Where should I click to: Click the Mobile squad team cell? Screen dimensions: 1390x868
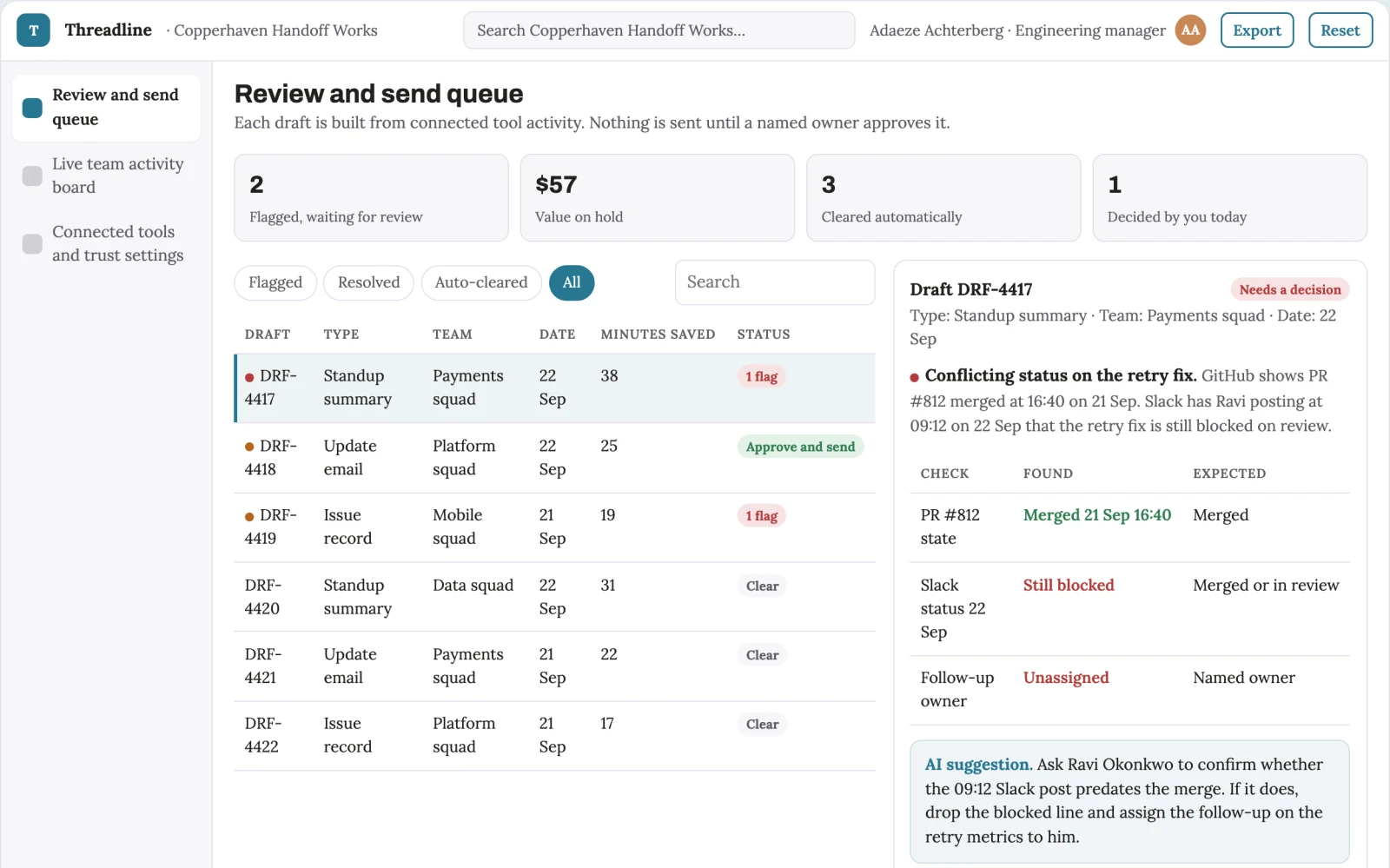click(458, 527)
